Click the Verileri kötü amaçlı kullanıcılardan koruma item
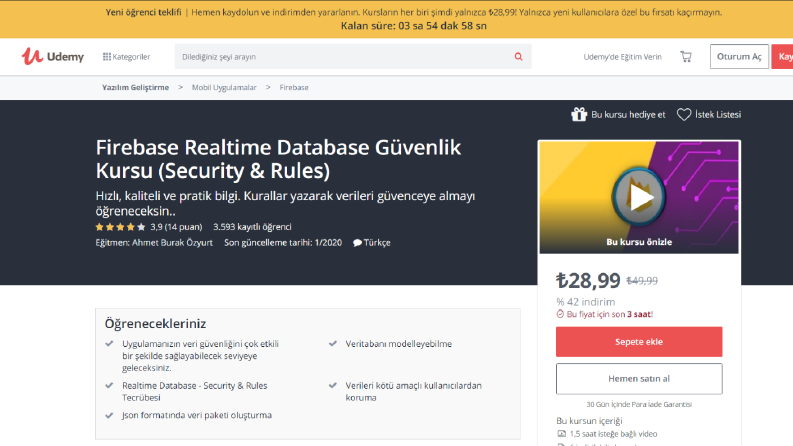The height and width of the screenshot is (446, 793). pos(413,391)
